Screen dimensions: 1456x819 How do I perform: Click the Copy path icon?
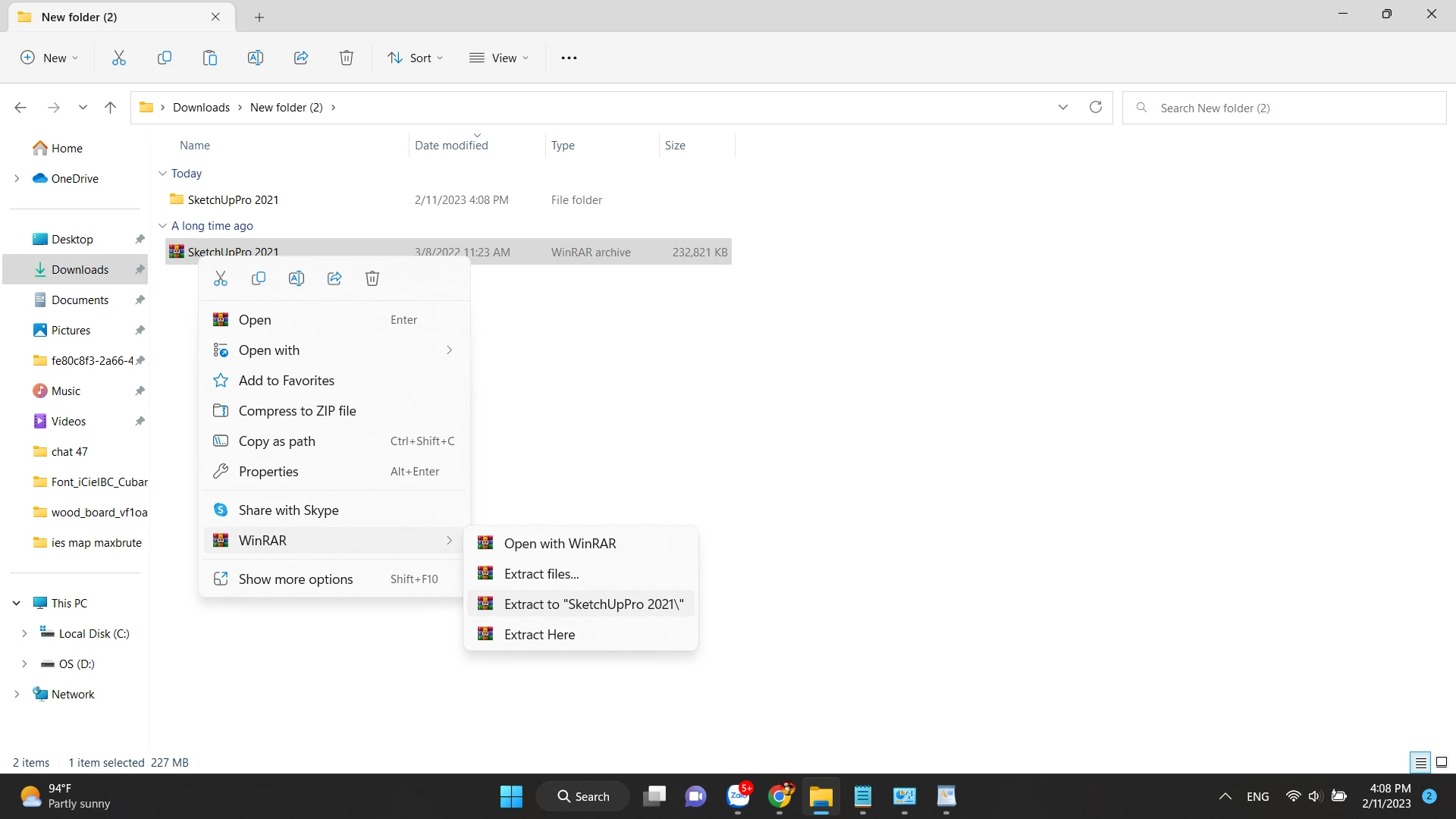(x=220, y=441)
